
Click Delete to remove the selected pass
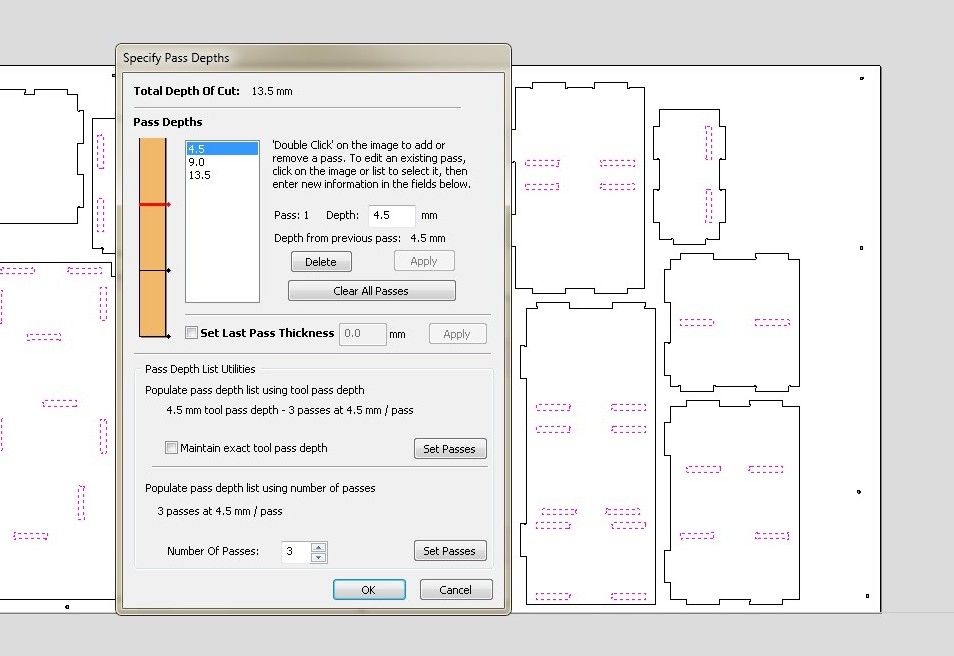click(x=320, y=261)
